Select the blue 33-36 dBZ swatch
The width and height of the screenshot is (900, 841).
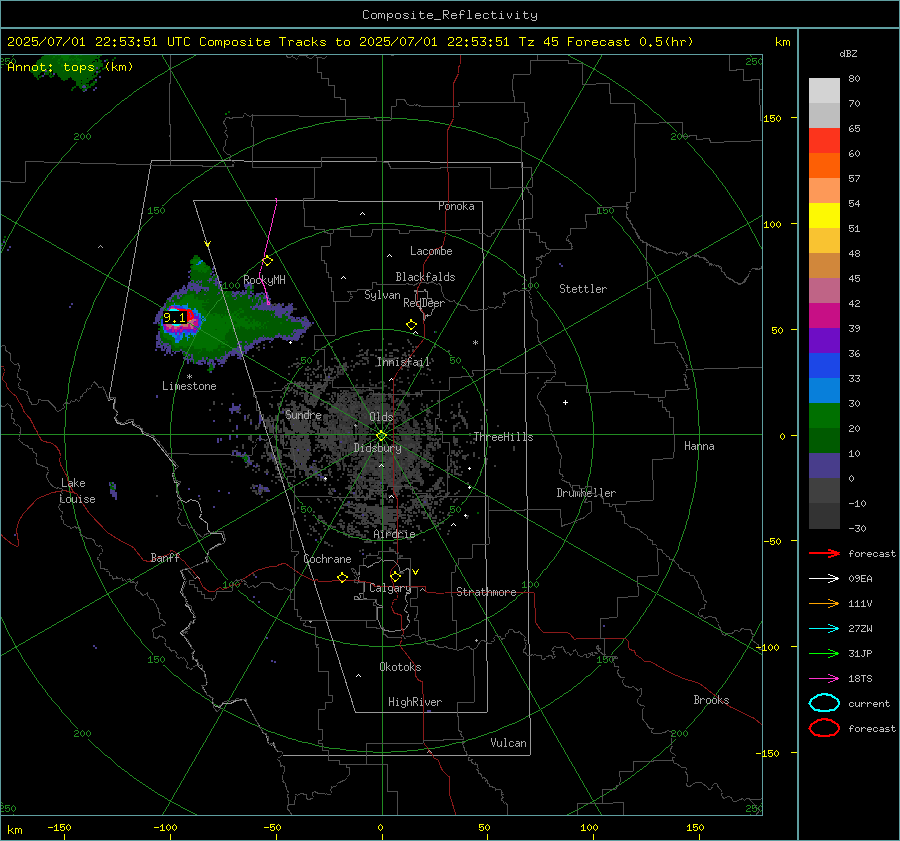click(824, 366)
